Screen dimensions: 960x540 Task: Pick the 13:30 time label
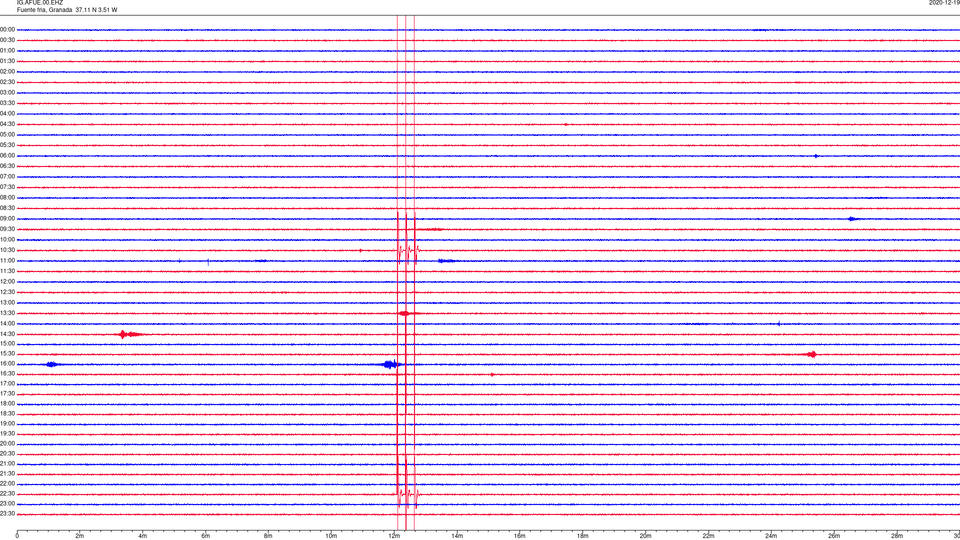[x=7, y=313]
